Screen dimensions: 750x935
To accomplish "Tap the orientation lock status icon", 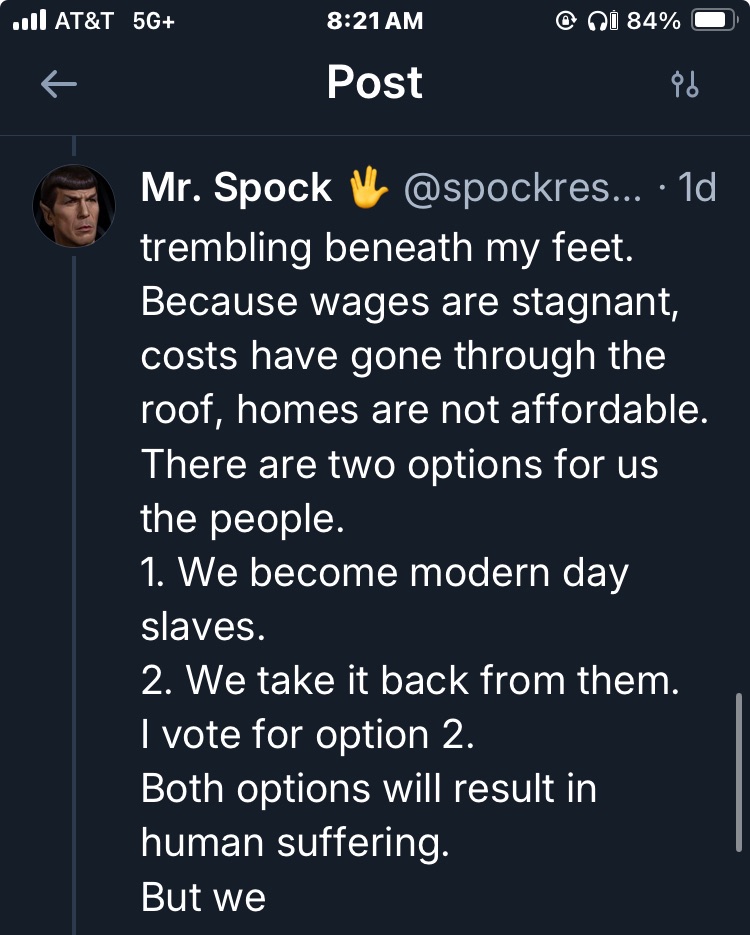I will [x=565, y=21].
